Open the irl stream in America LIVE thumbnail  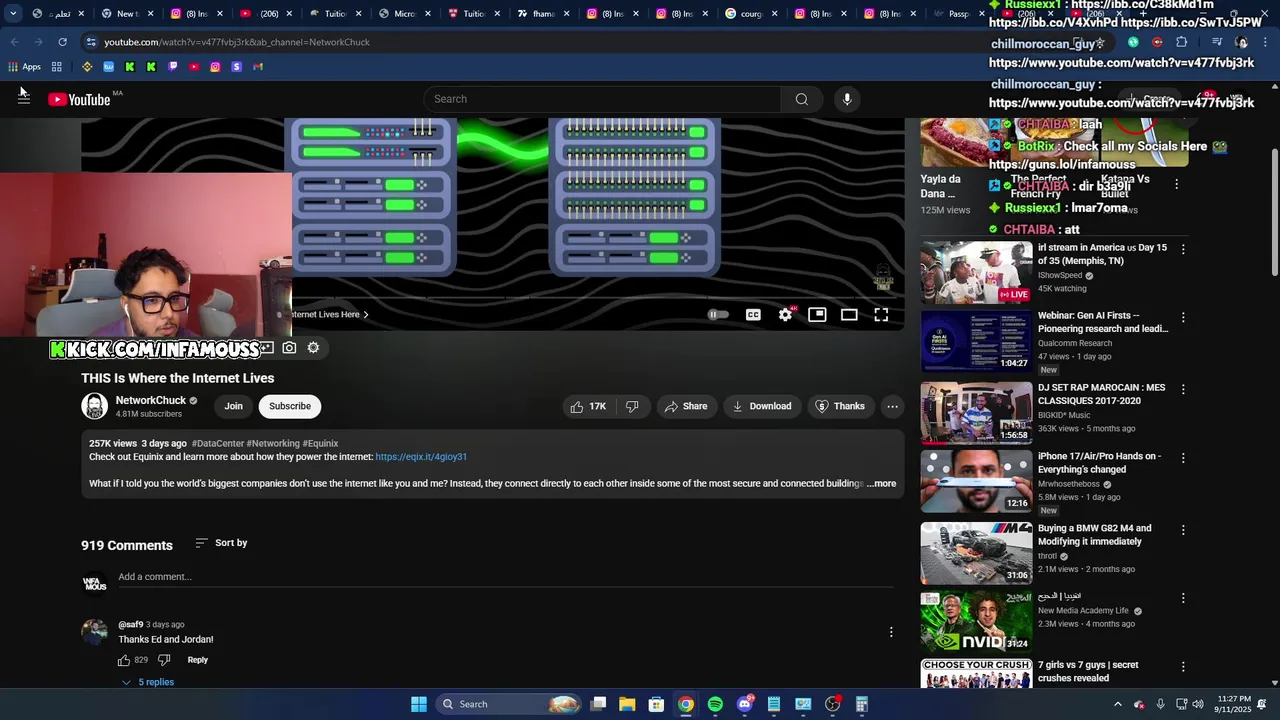tap(976, 272)
